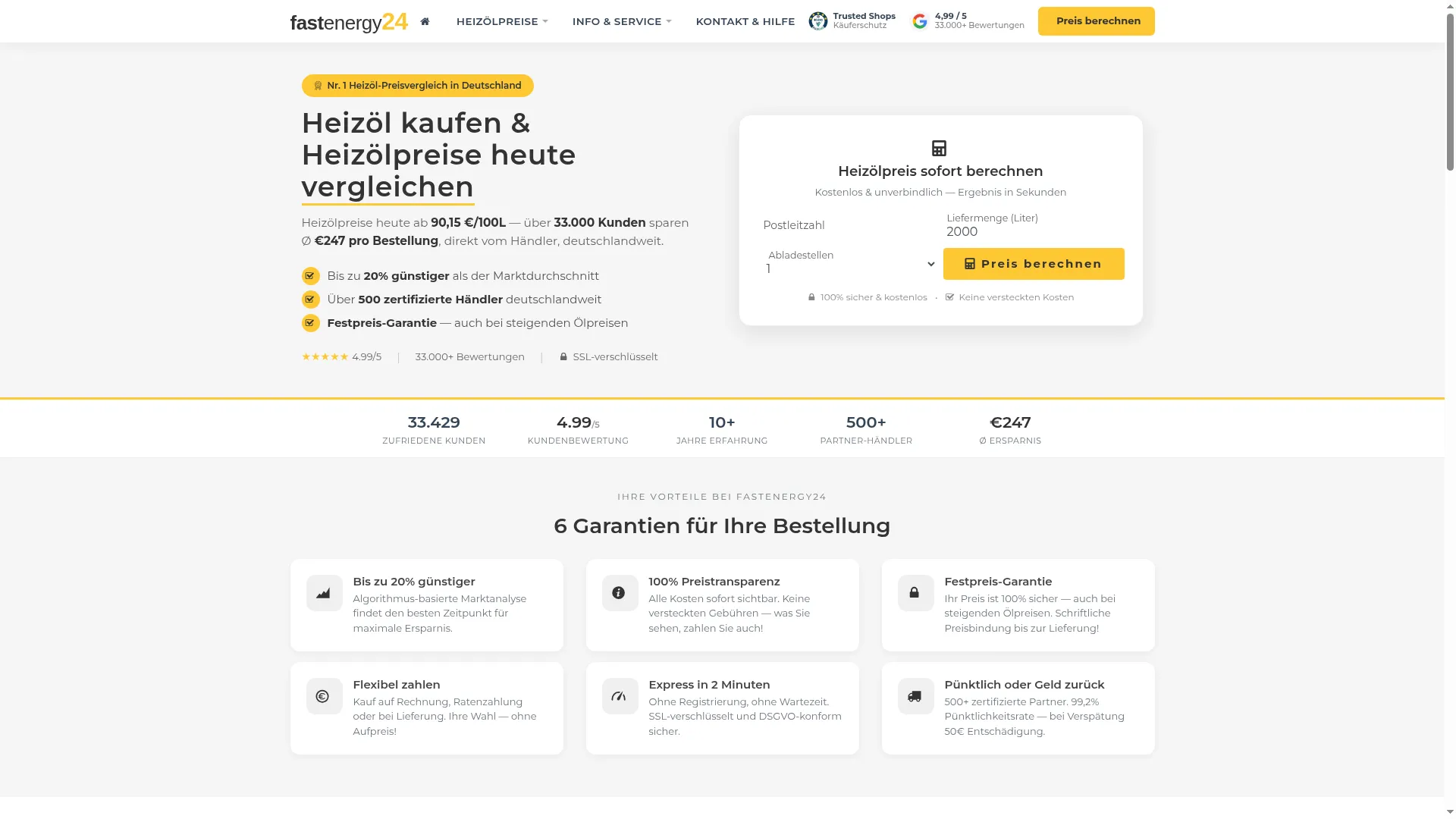The width and height of the screenshot is (1456, 819).
Task: Click lock icon next to SSL-verschlüsselt
Action: pos(563,356)
